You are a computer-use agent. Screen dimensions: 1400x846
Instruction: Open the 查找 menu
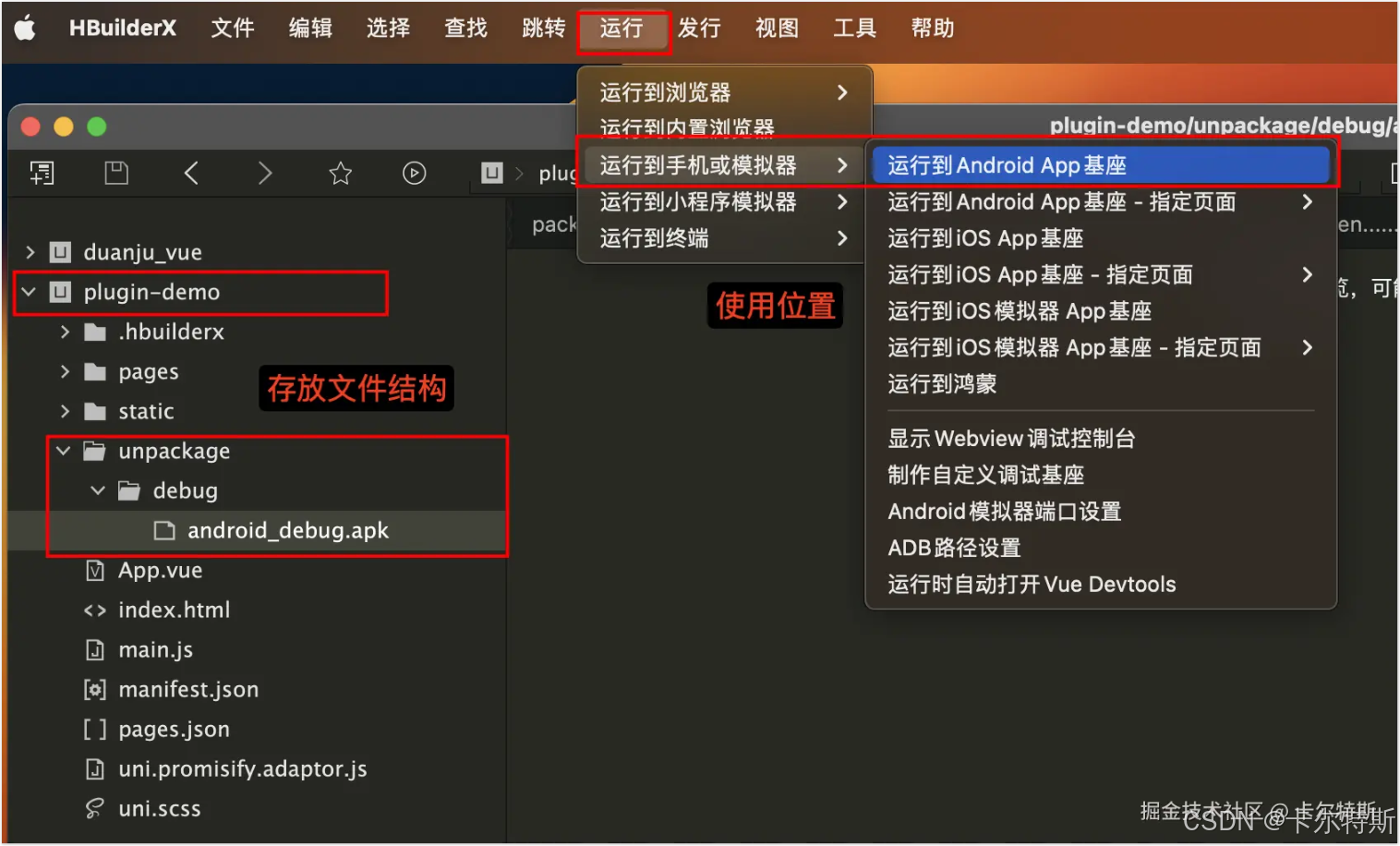pyautogui.click(x=465, y=29)
